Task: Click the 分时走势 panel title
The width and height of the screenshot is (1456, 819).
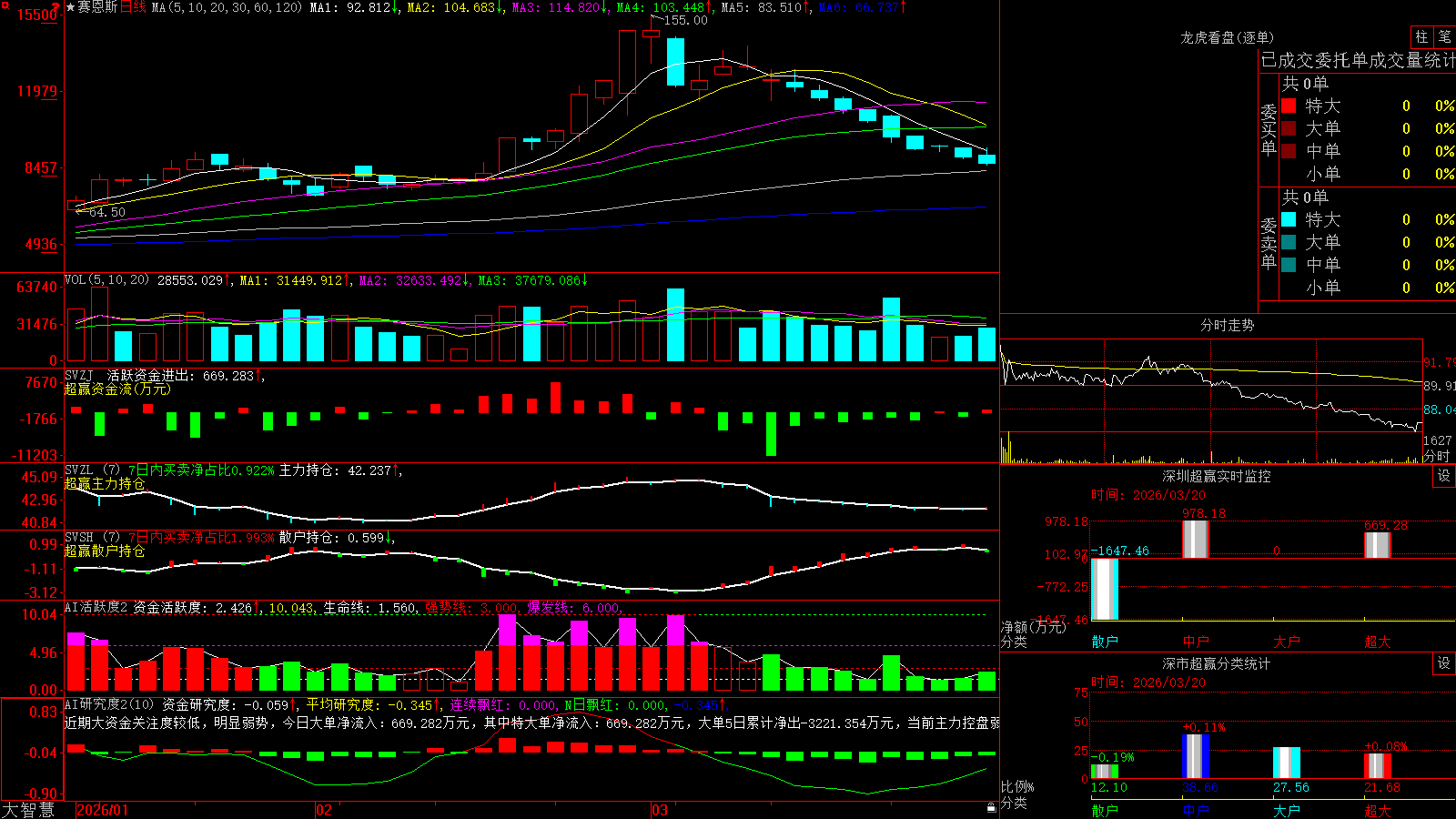Action: pos(1227,325)
